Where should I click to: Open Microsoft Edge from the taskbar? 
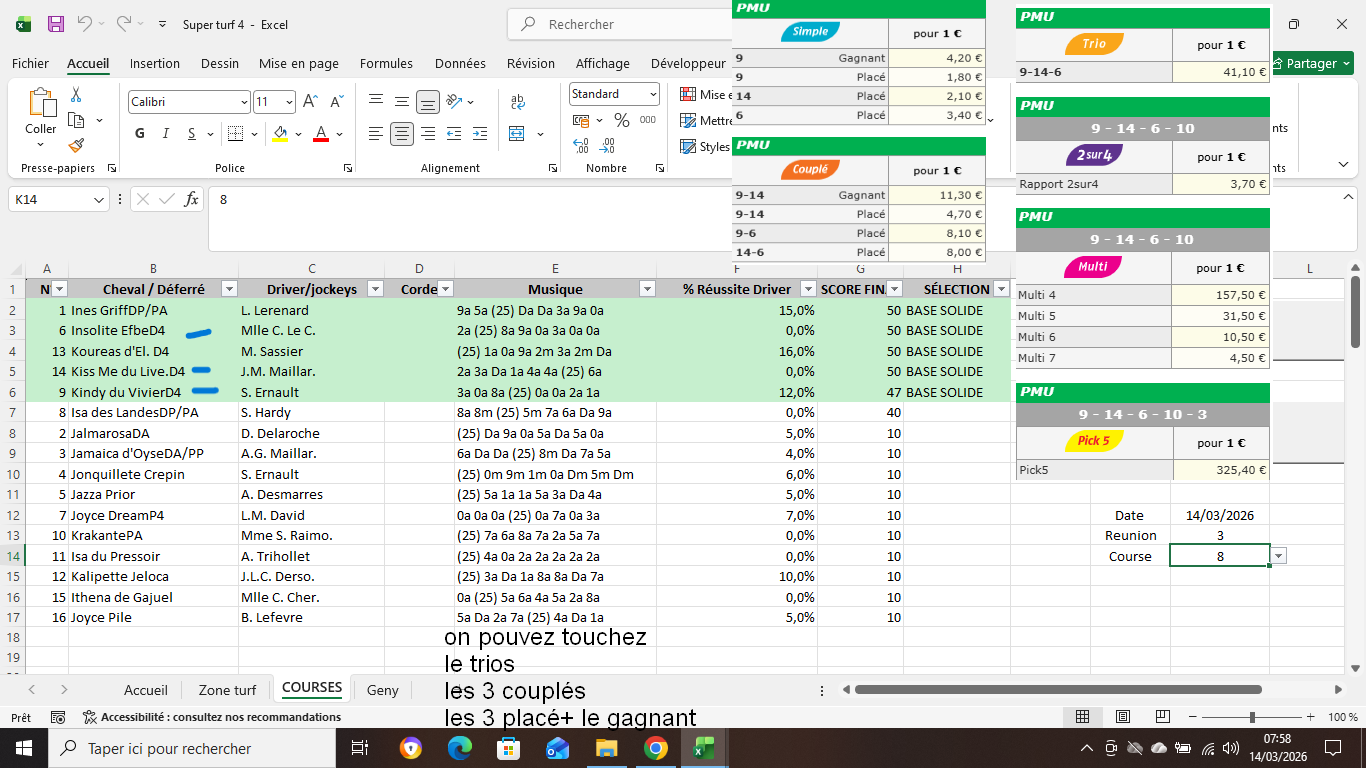click(460, 748)
